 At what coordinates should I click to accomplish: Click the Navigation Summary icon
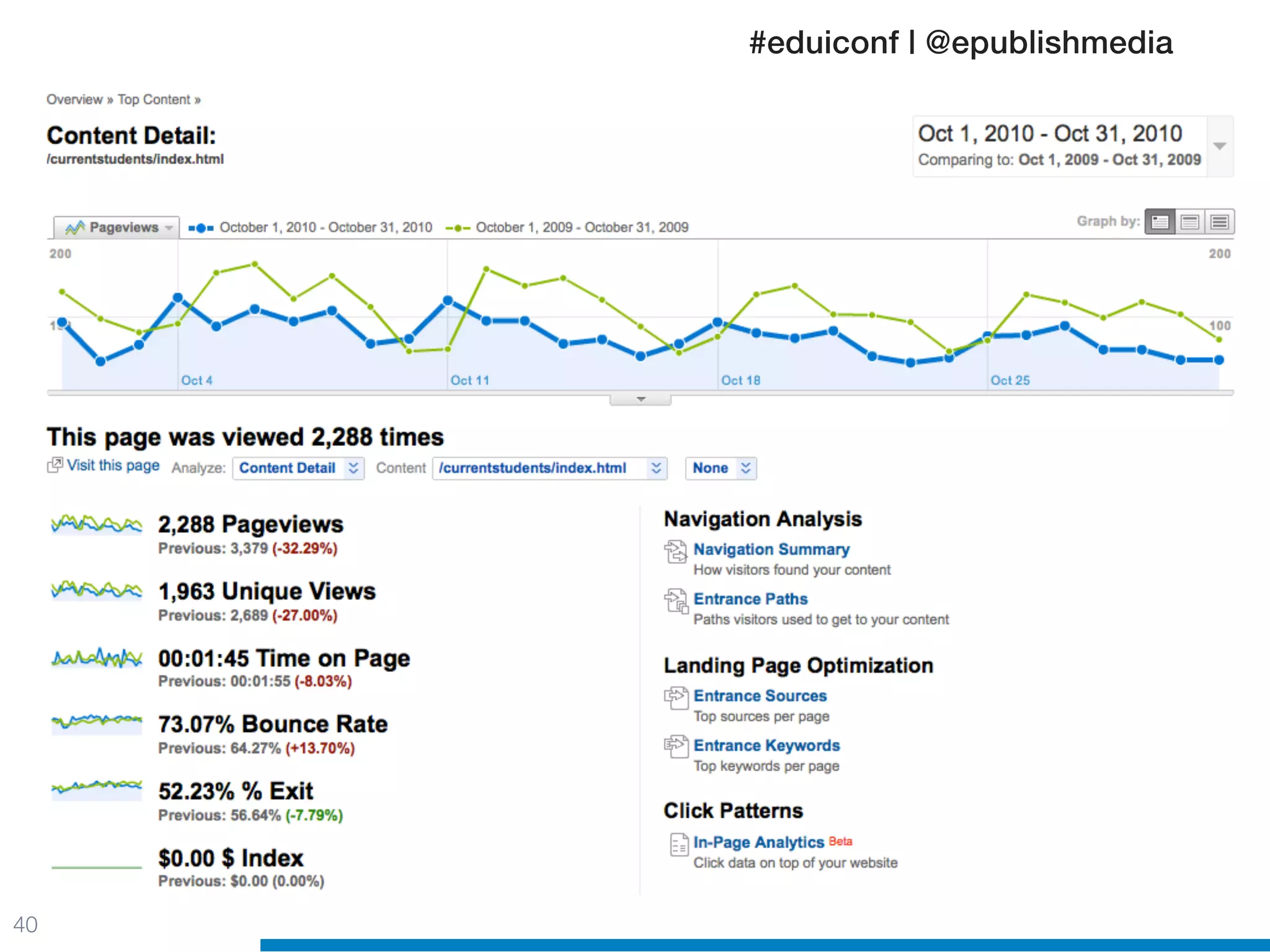[676, 551]
